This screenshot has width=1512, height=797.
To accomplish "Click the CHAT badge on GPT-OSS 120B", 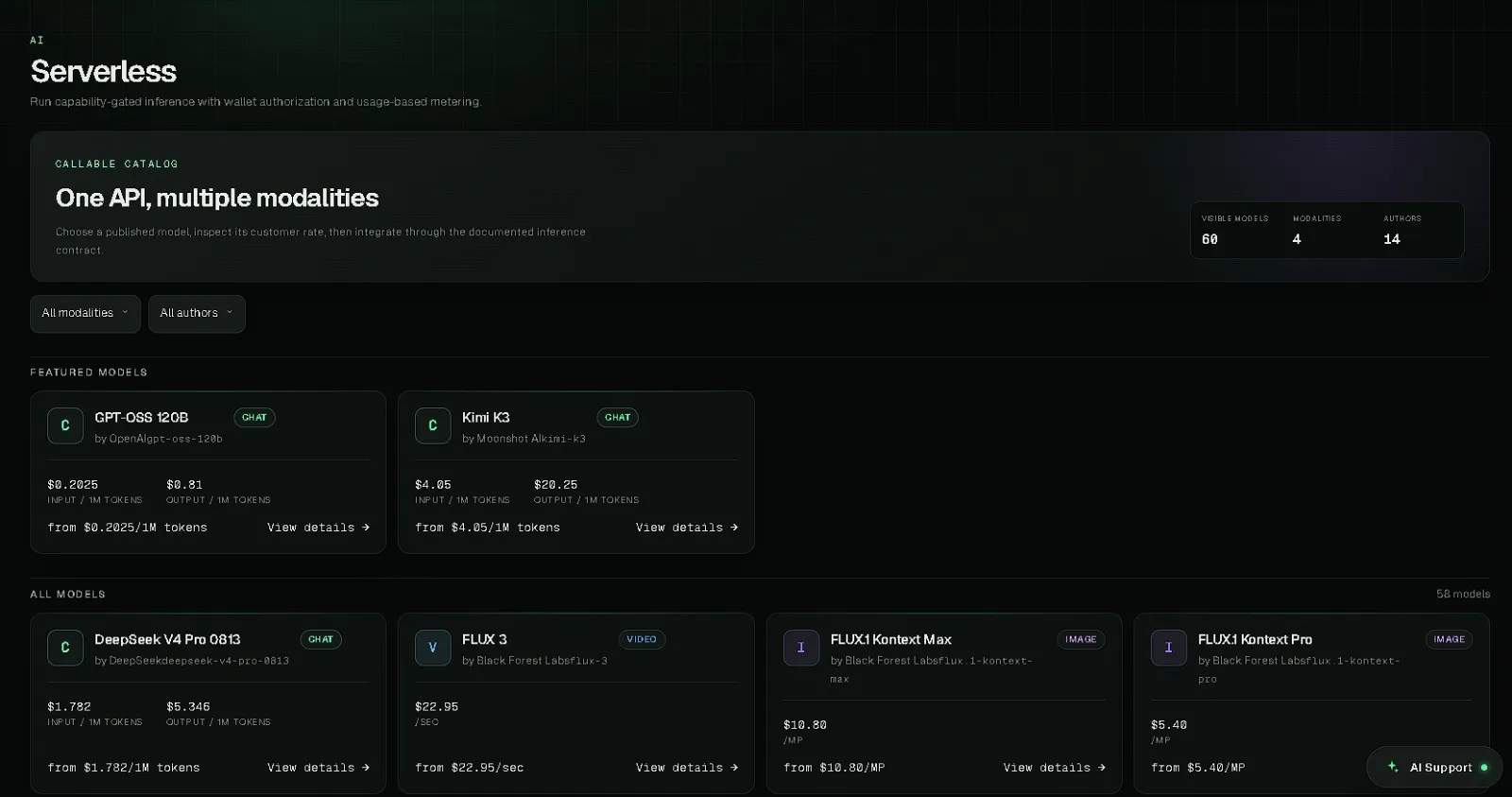I will (x=254, y=417).
